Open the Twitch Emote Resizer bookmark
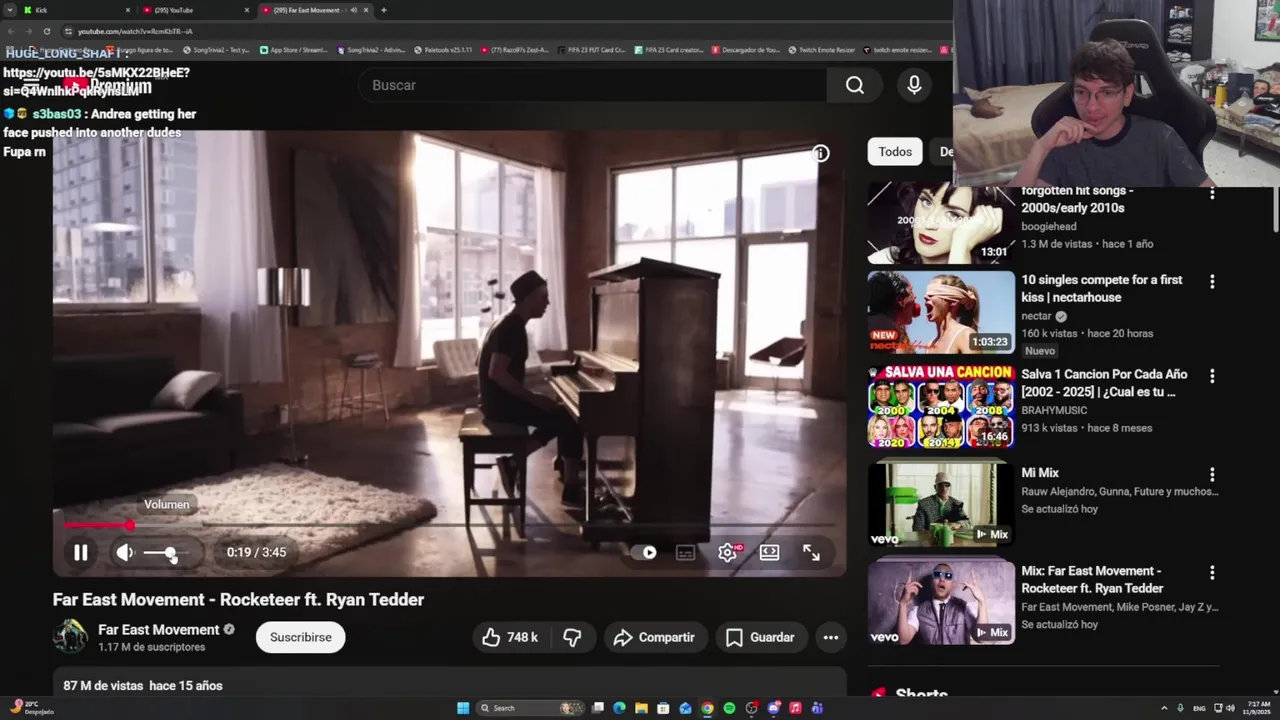The width and height of the screenshot is (1280, 720). point(822,50)
